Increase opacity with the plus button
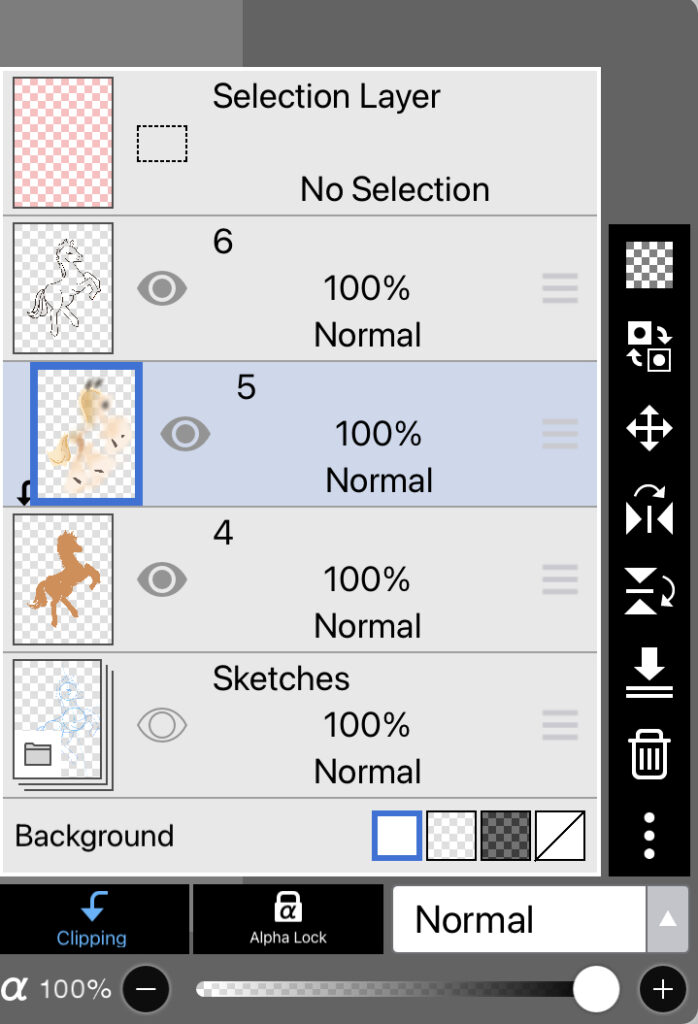 pyautogui.click(x=662, y=989)
